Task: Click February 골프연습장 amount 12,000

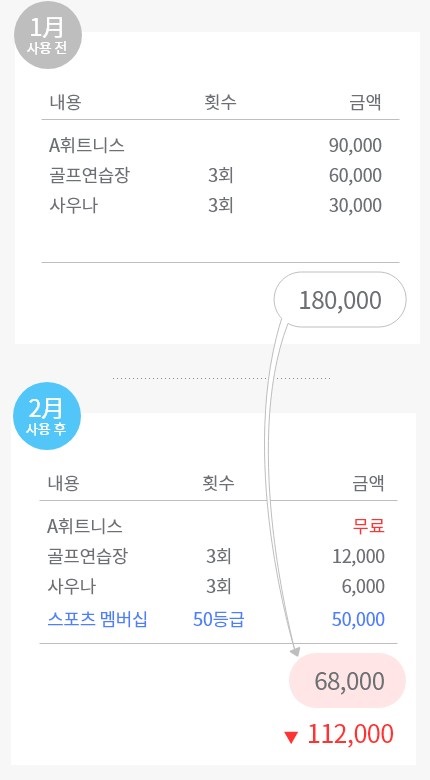Action: 358,556
